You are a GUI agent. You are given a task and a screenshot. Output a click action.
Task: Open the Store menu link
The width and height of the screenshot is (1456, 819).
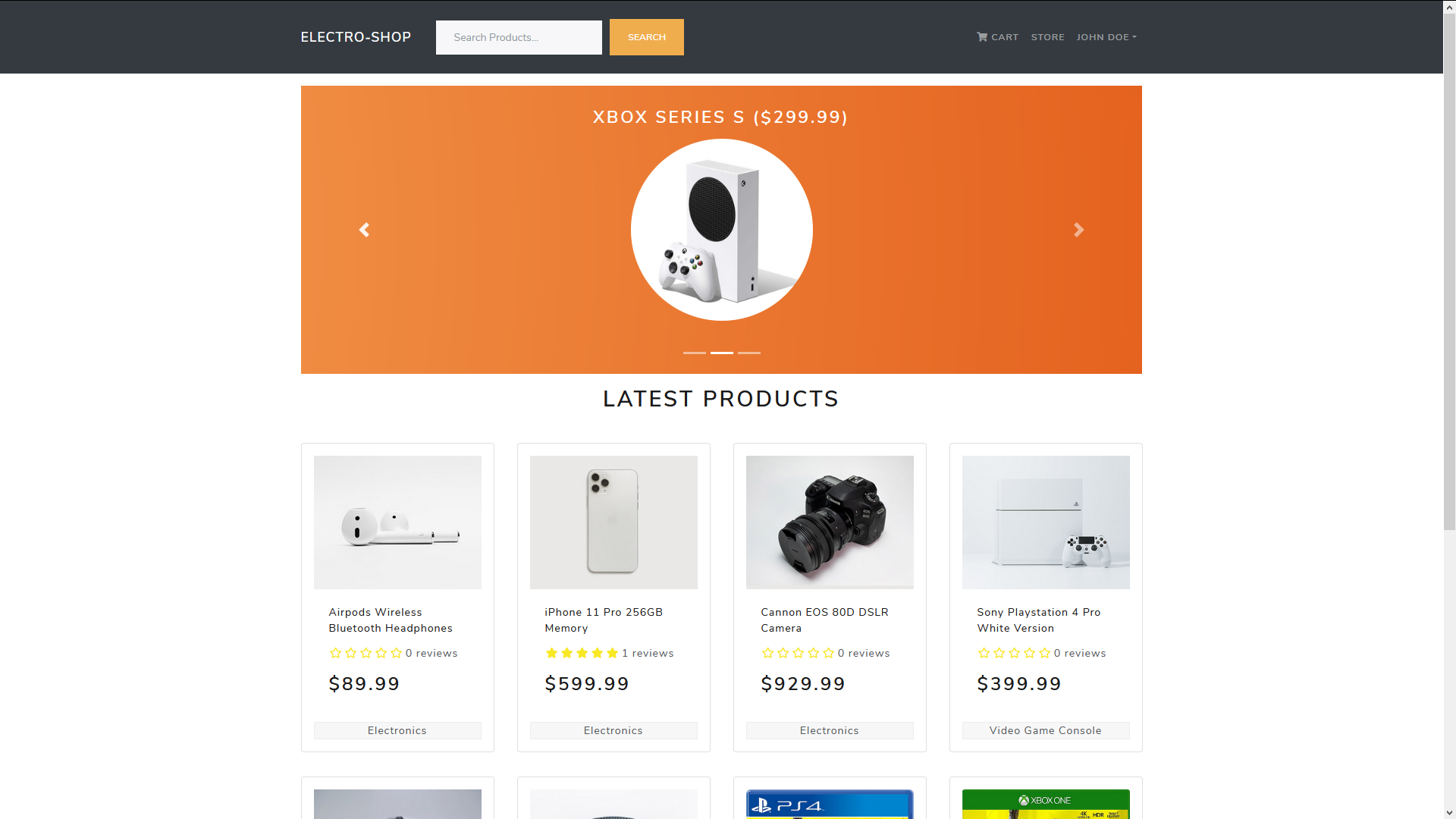coord(1047,37)
